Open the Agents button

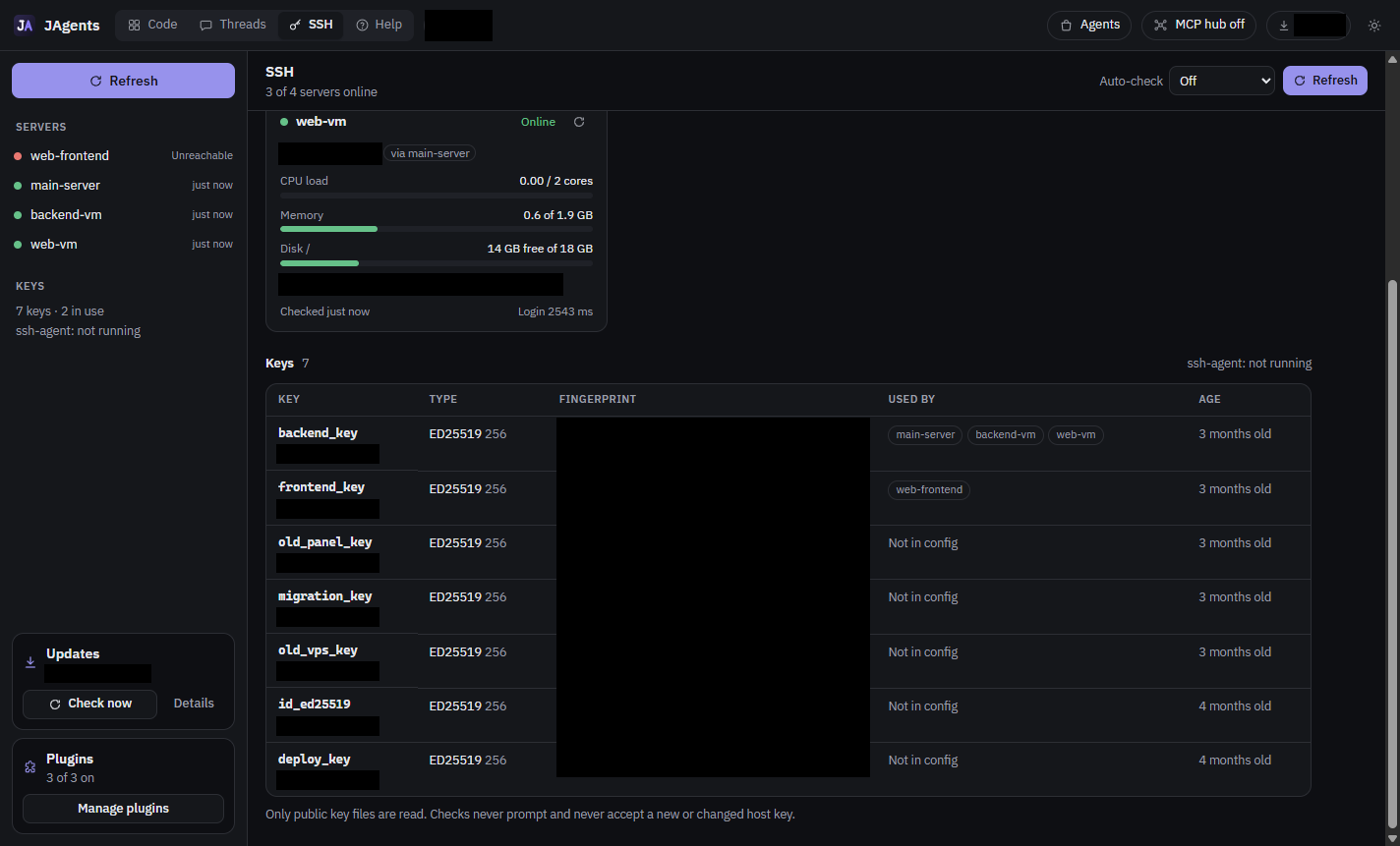tap(1089, 25)
